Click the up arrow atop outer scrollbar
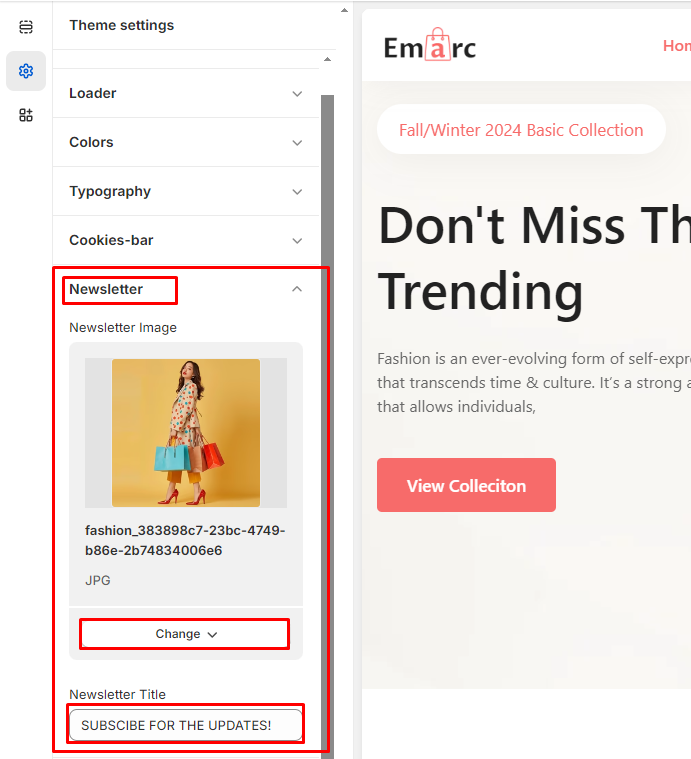This screenshot has height=759, width=691. (344, 10)
